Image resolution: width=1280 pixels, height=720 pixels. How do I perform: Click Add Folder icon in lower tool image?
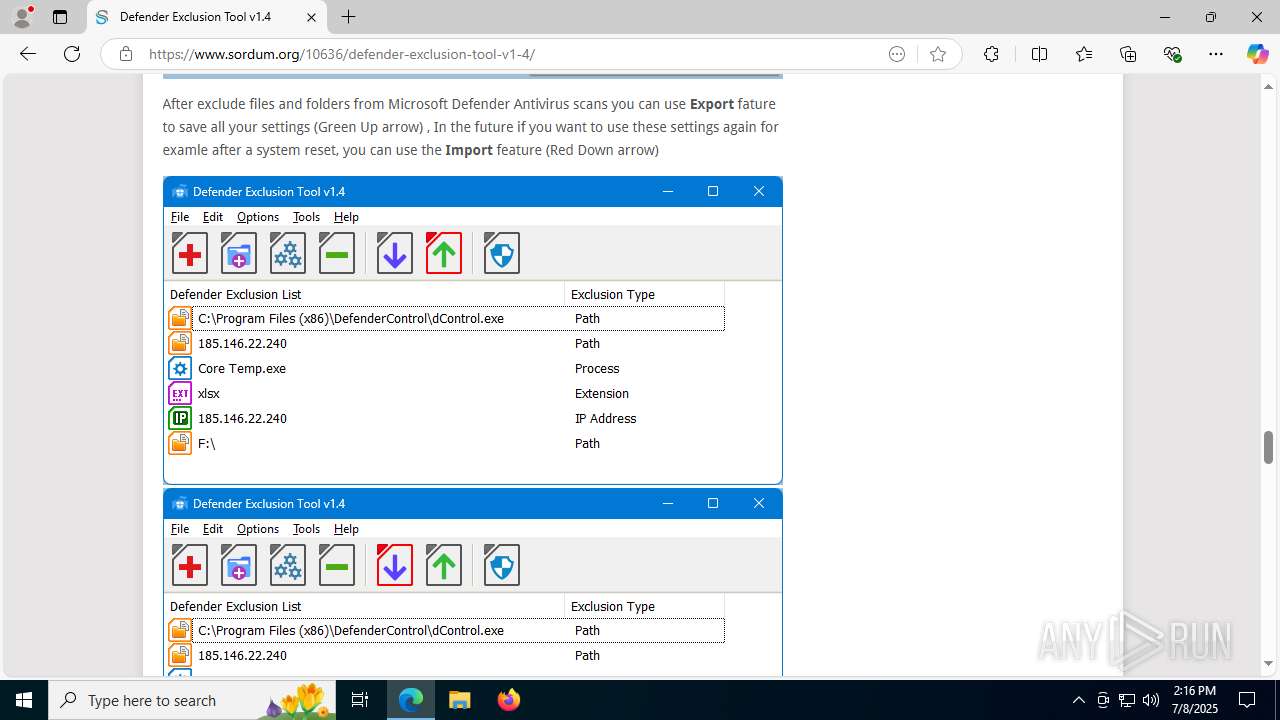238,566
